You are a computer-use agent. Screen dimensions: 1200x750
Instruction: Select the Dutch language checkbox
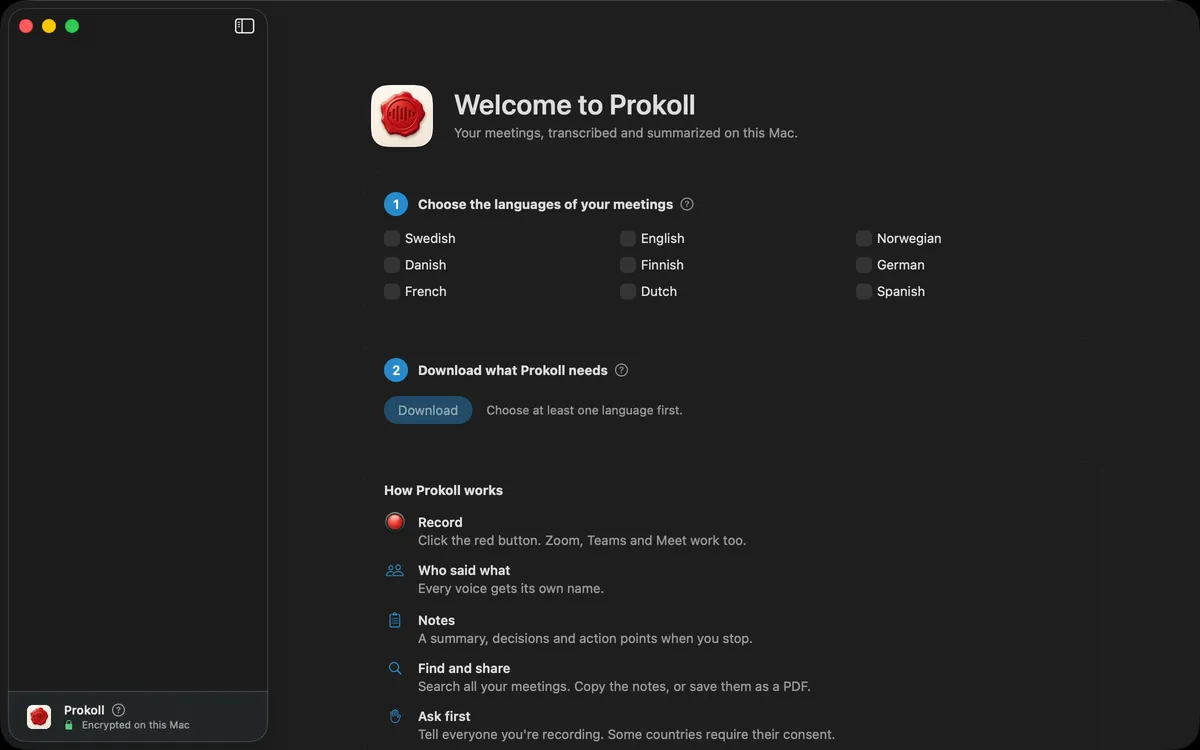pyautogui.click(x=628, y=291)
